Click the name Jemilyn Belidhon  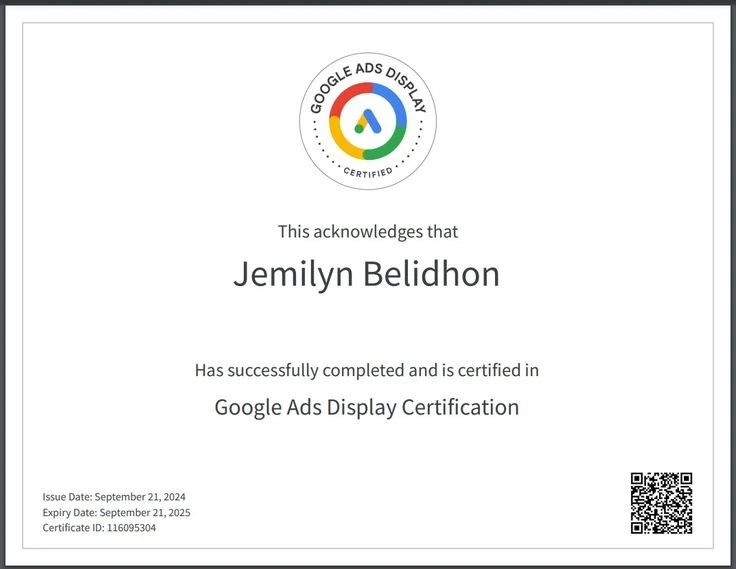point(367,274)
